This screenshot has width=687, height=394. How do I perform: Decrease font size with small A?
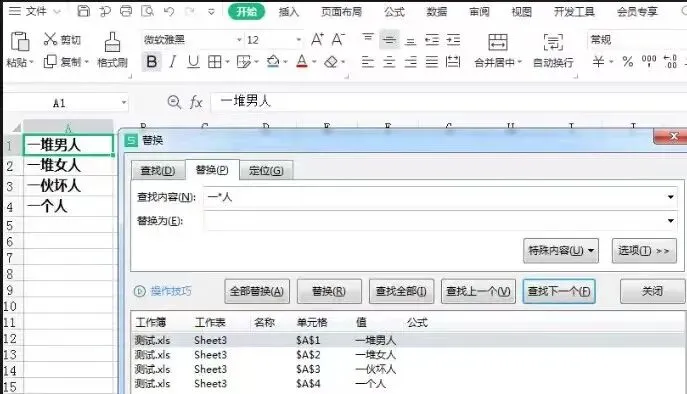[338, 40]
